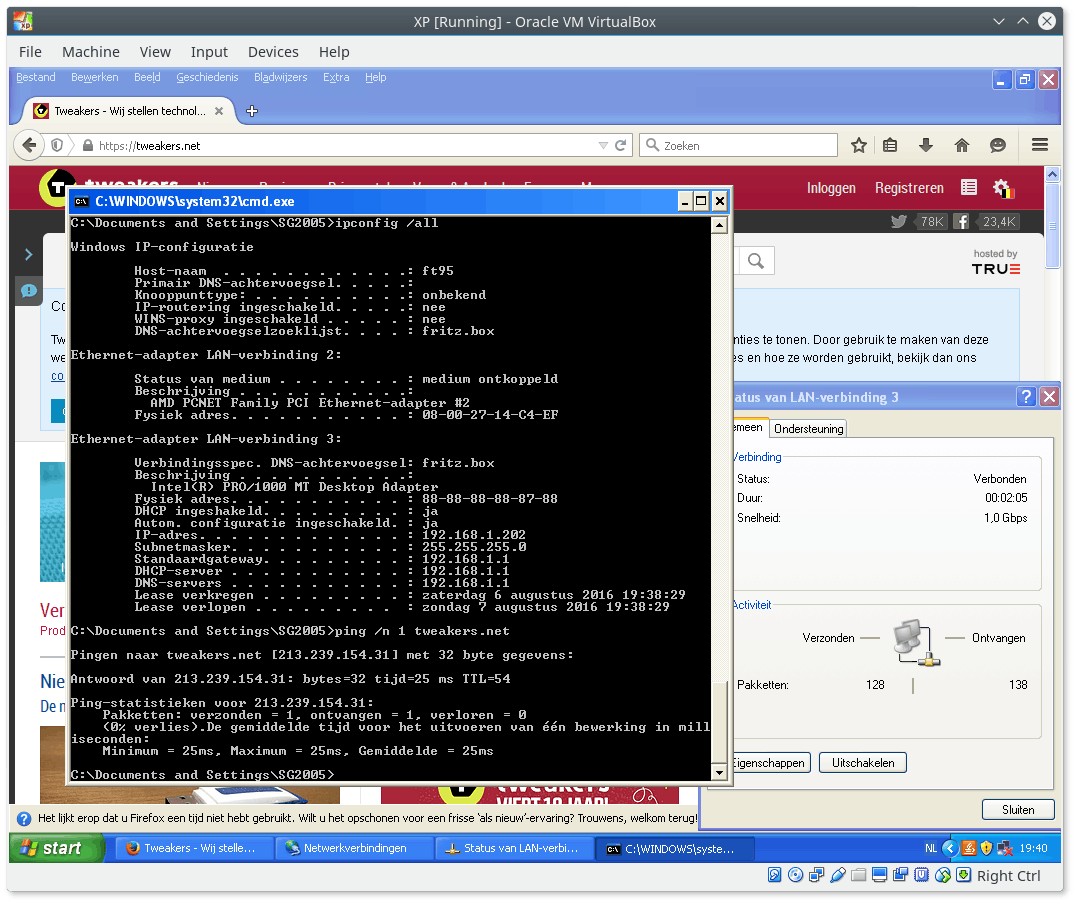Click the Firefox back arrow button
This screenshot has height=904, width=1076.
coord(28,146)
